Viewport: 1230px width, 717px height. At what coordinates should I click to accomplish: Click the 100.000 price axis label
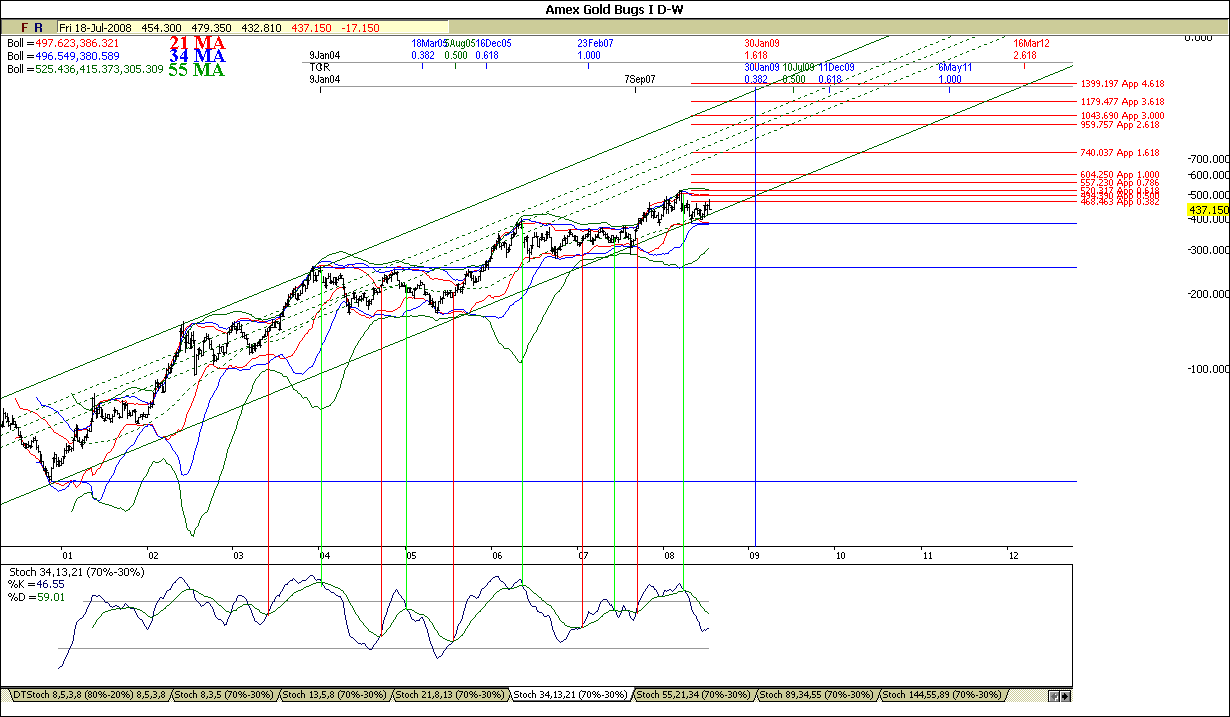tap(1206, 369)
